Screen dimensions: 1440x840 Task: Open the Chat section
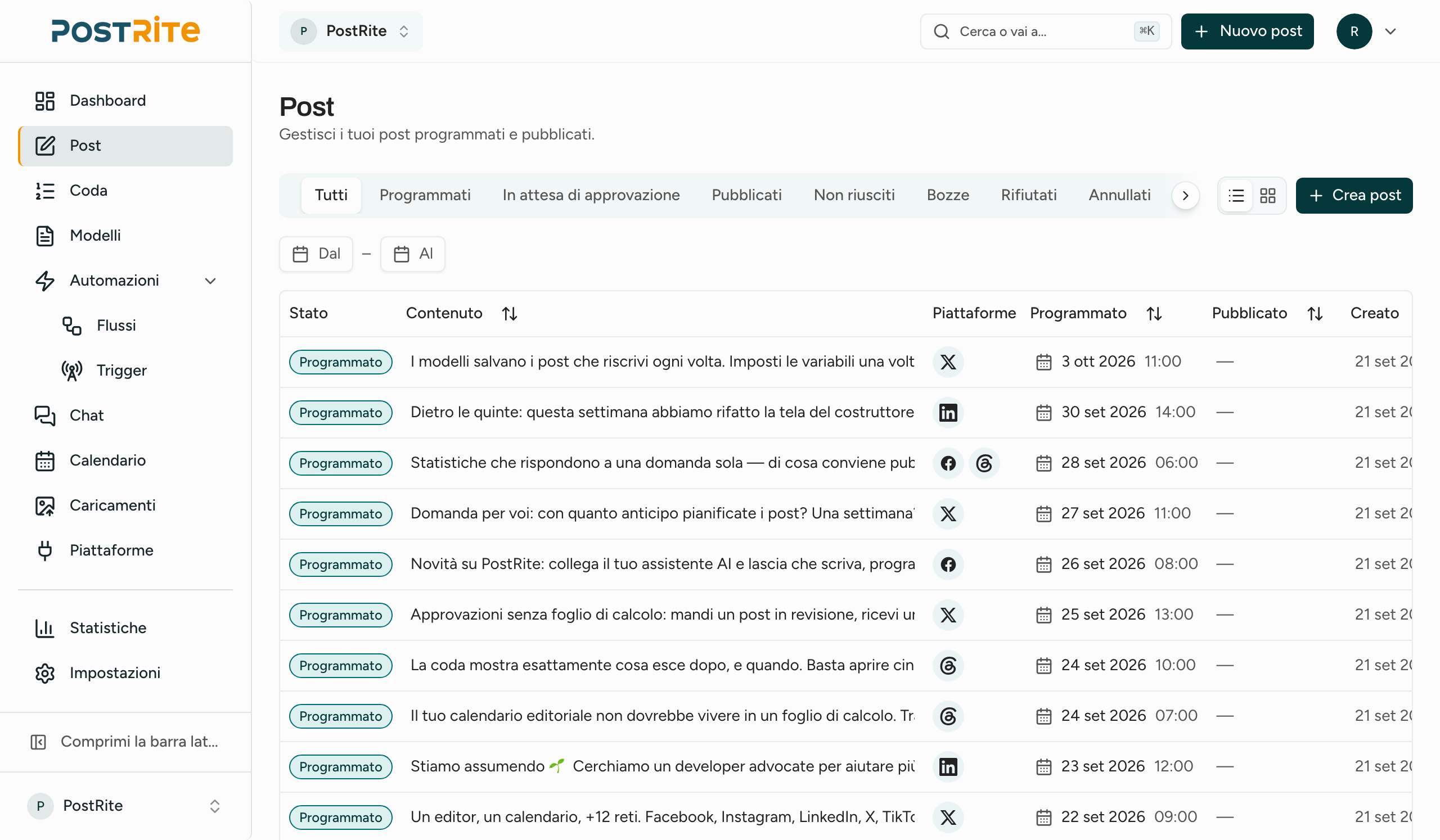[125, 415]
